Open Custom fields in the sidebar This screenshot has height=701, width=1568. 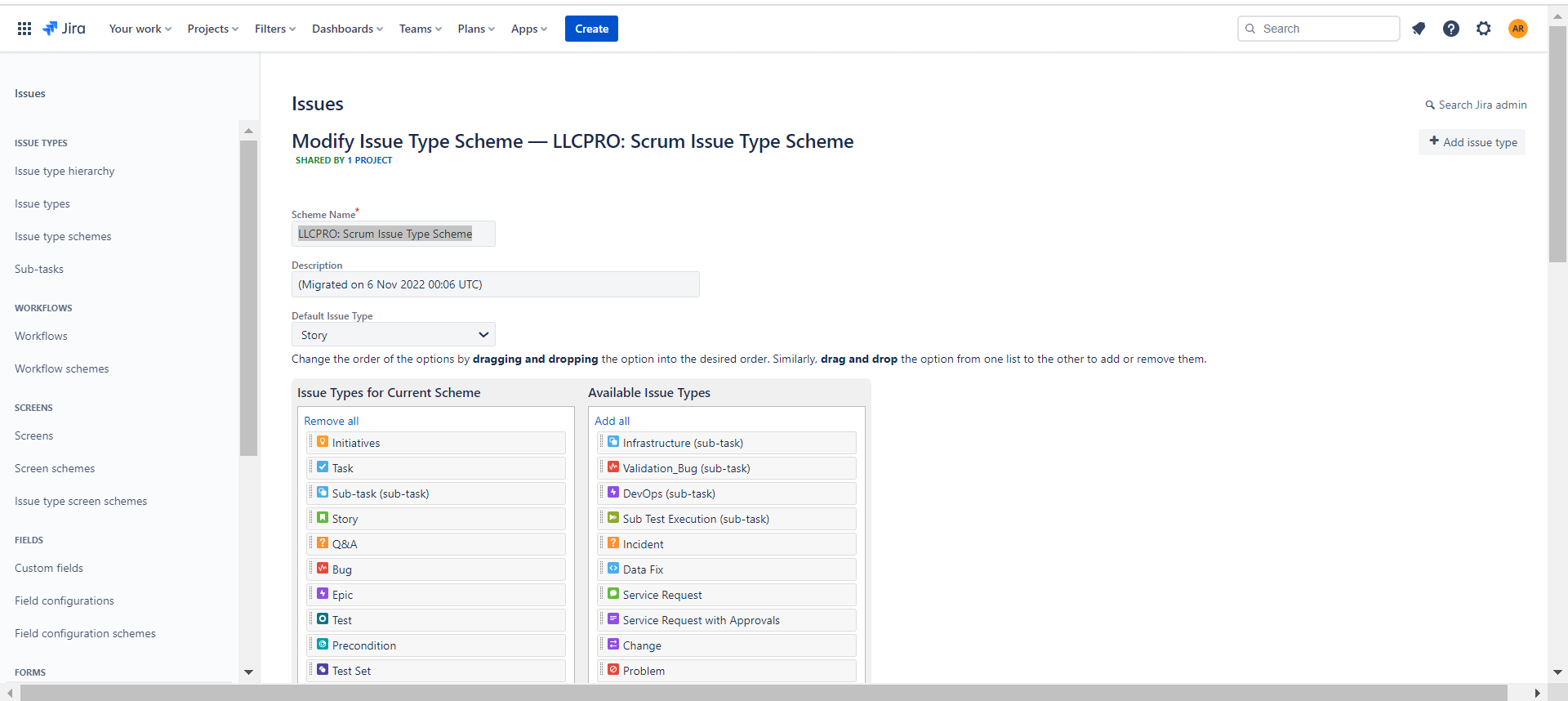click(x=49, y=568)
